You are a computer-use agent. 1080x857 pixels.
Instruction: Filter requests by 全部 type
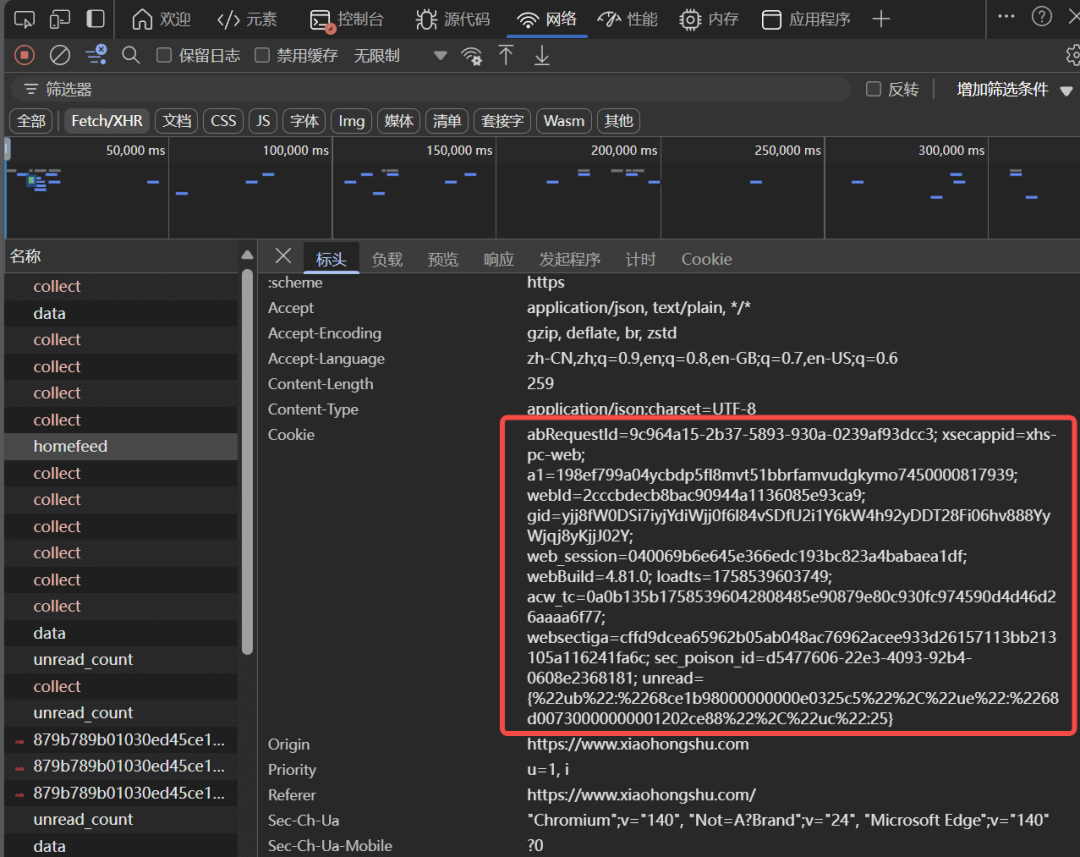pyautogui.click(x=31, y=121)
